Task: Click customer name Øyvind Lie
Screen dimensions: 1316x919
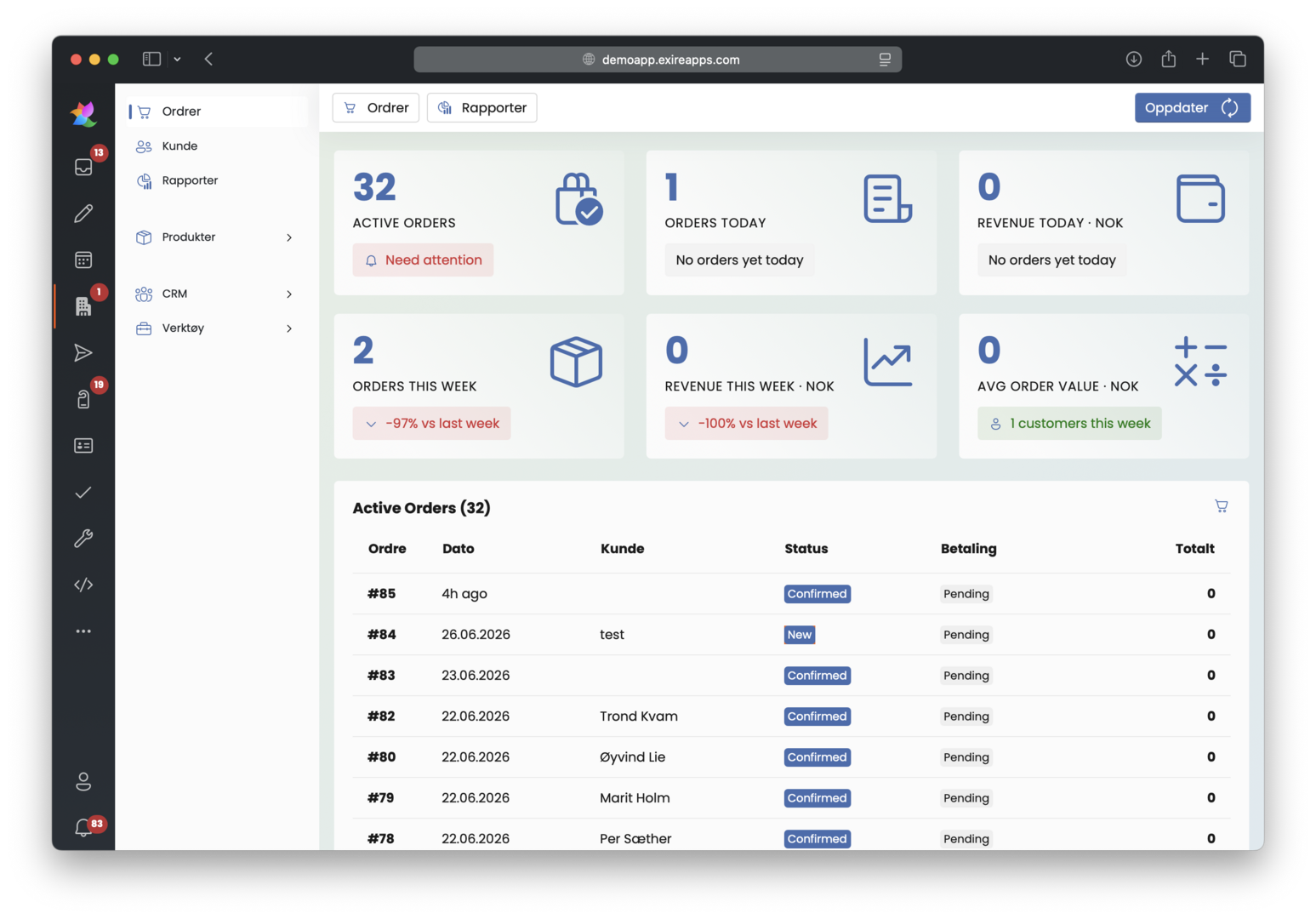Action: point(633,757)
